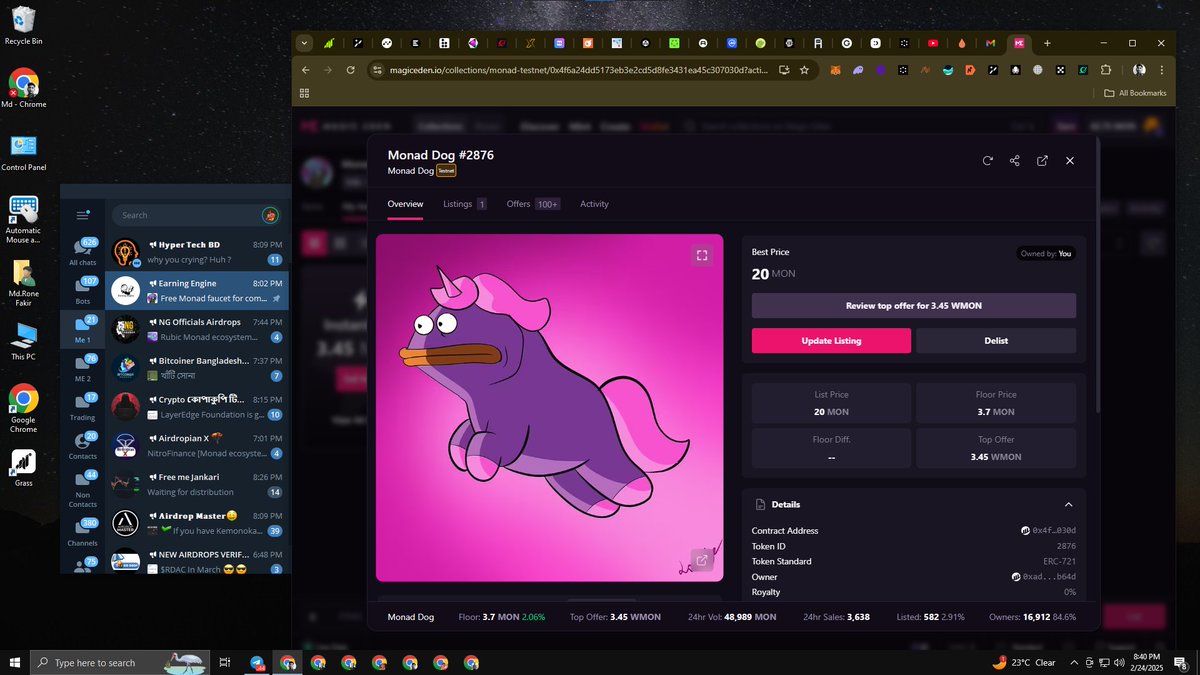Reload the Magic Eden page
Viewport: 1200px width, 675px height.
[351, 70]
